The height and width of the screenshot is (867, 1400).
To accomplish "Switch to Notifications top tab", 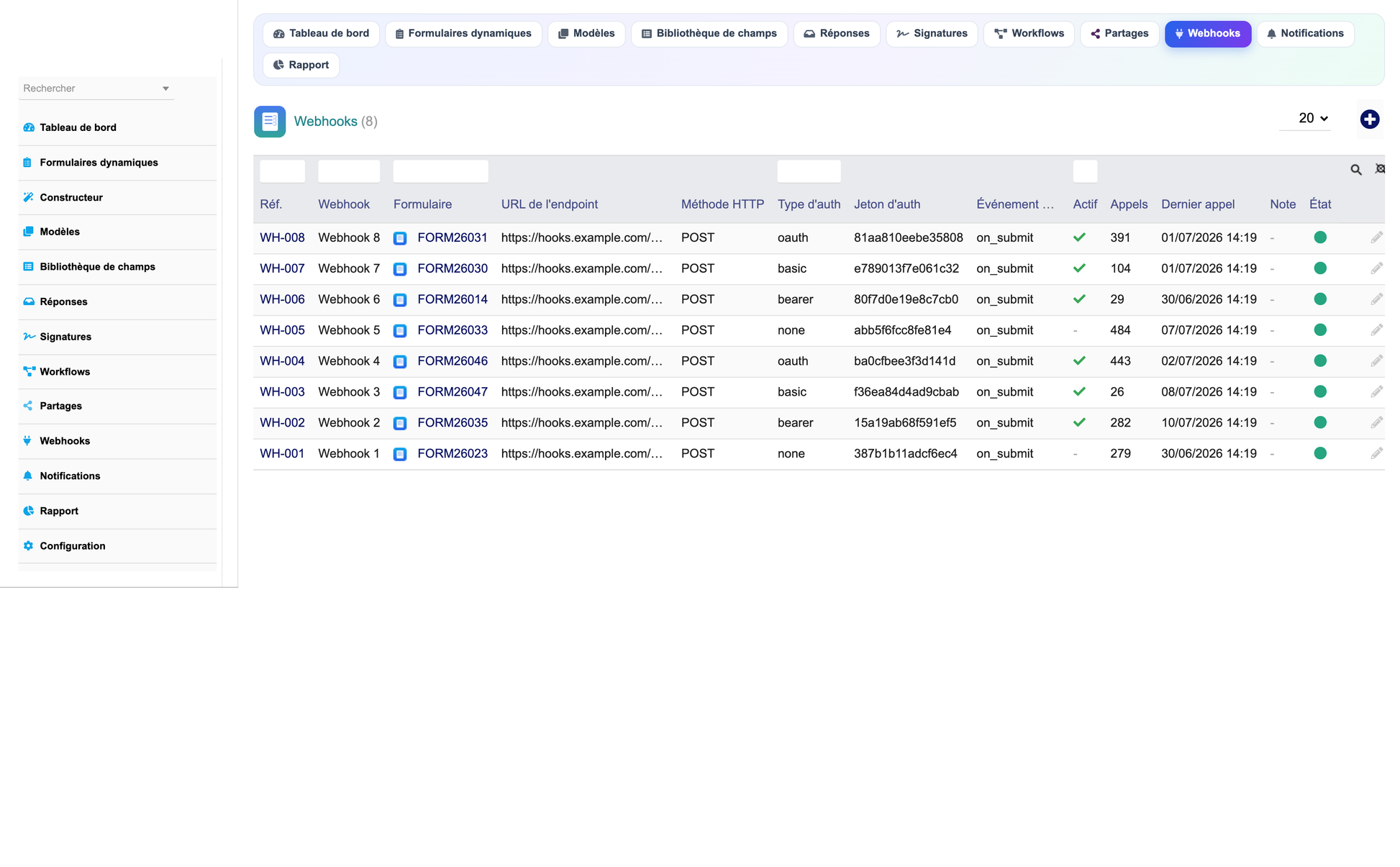I will point(1305,34).
